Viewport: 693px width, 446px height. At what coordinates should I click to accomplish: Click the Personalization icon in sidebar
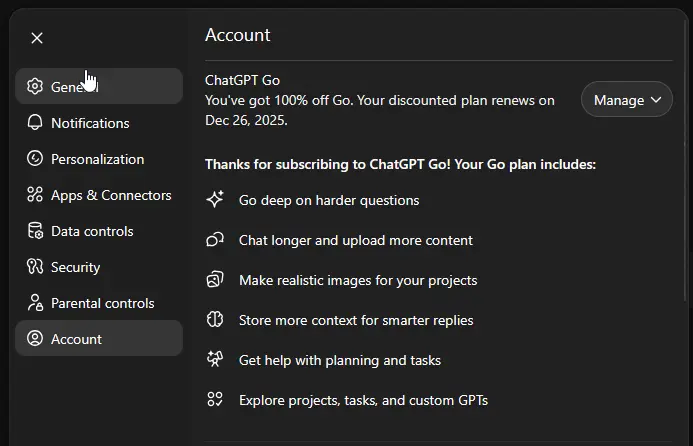click(x=35, y=158)
